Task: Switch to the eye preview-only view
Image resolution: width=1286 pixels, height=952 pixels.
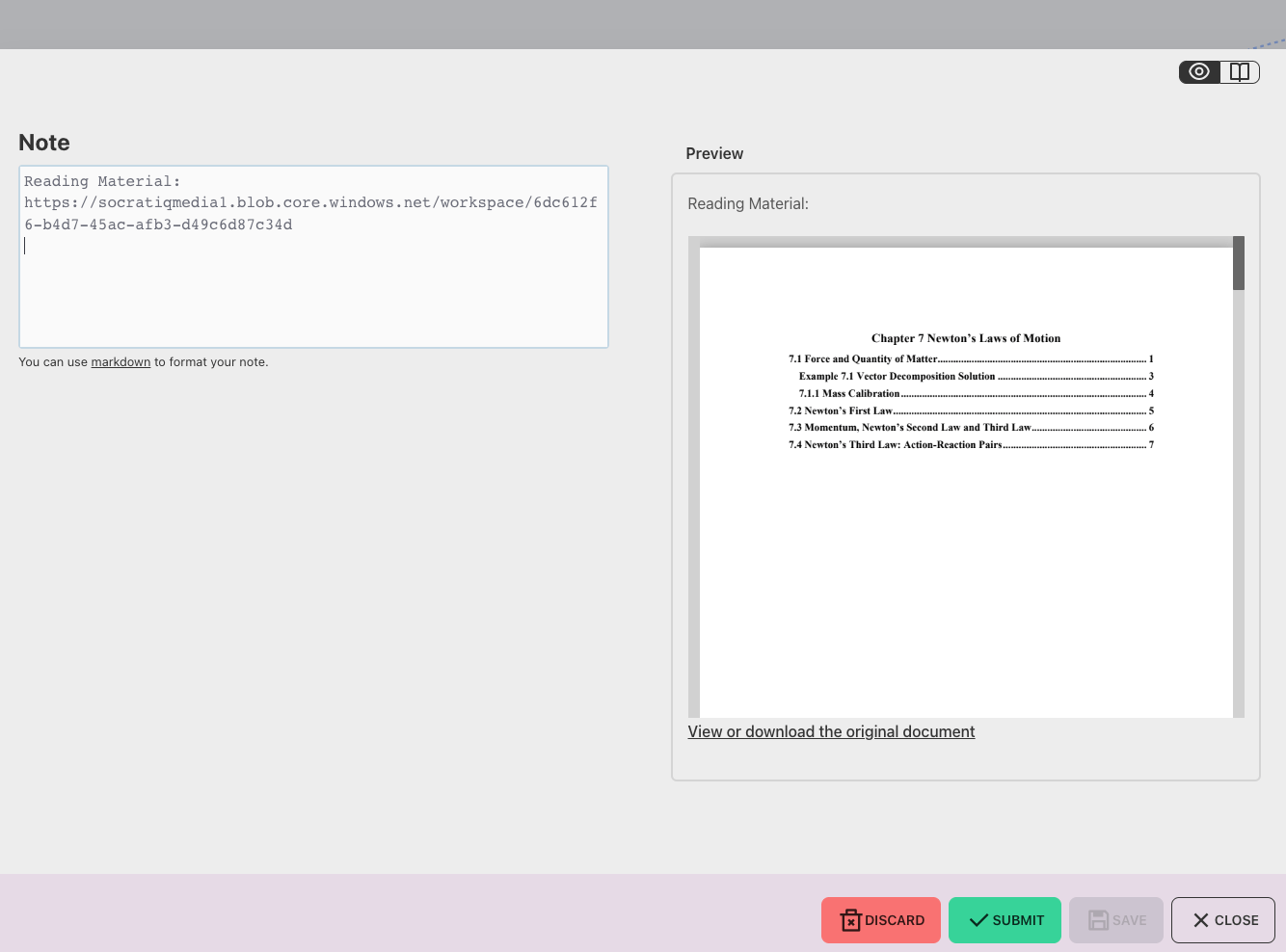Action: coord(1199,72)
